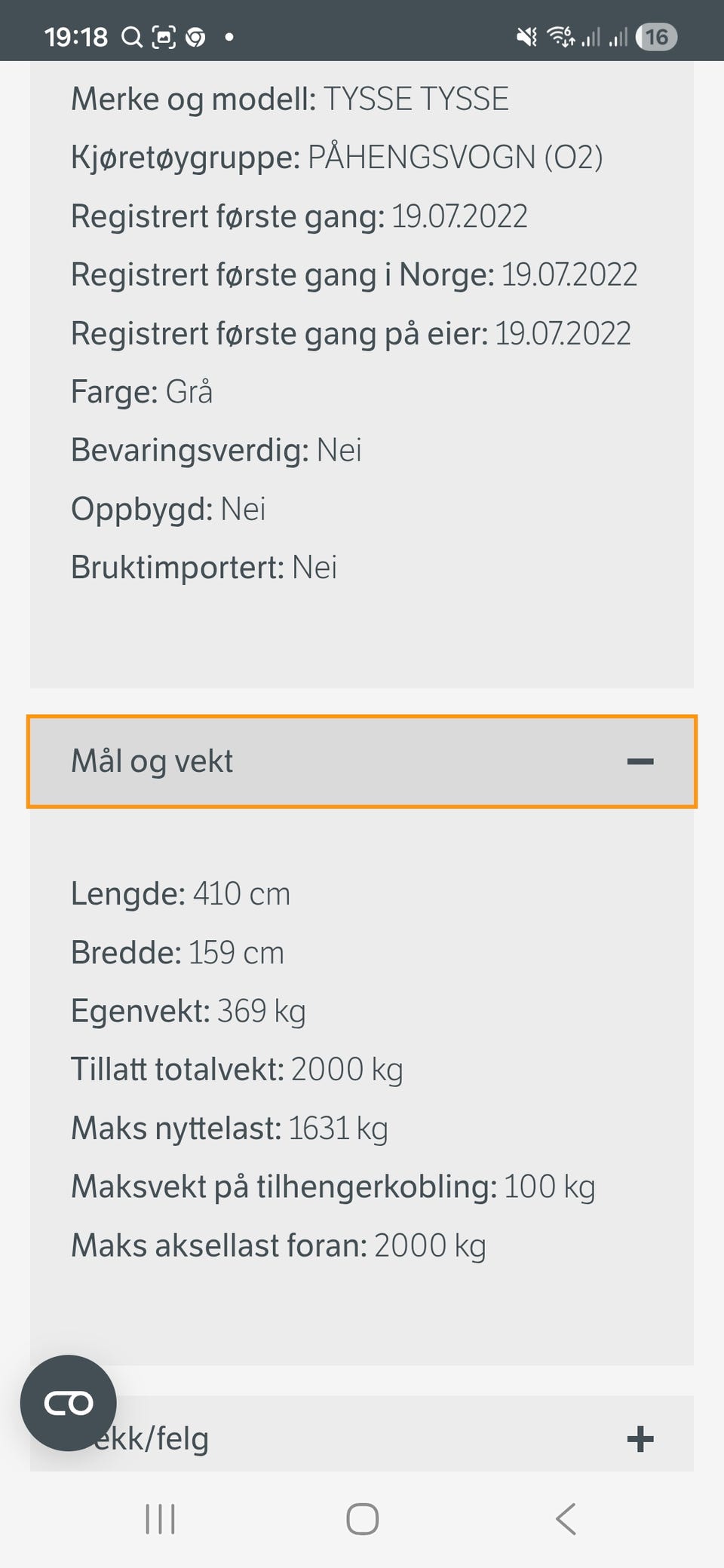
Task: Tap the Maks nyttelast 1631 kg row
Action: (x=229, y=1129)
